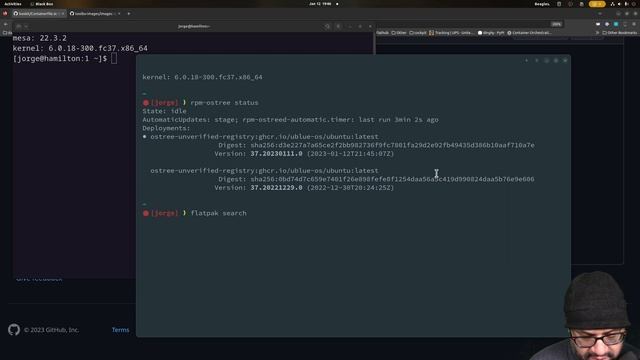
Task: Click version text 37.20221229.0
Action: coord(276,188)
